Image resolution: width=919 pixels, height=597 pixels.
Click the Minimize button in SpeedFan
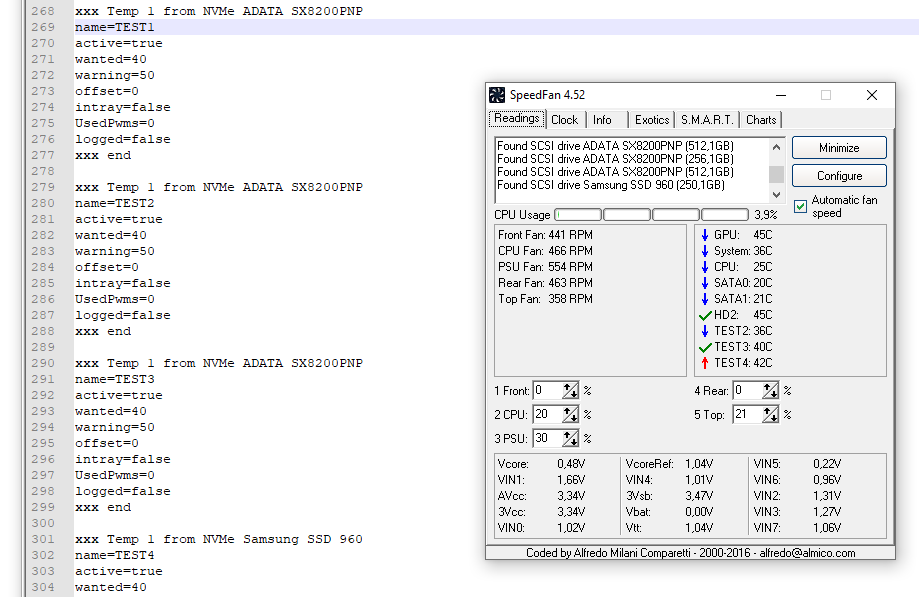pos(839,148)
